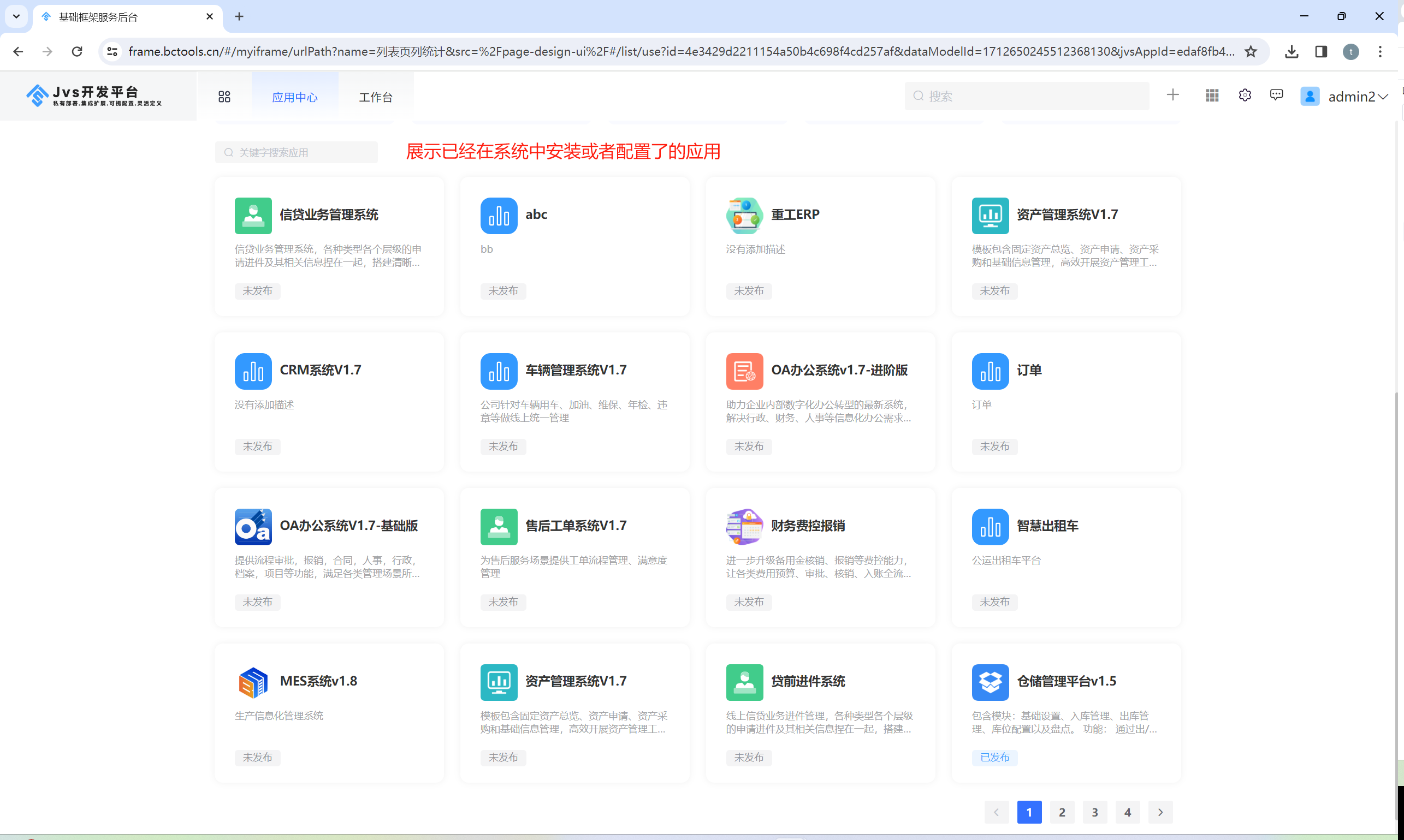
Task: Focus the top 搜索 input box
Action: pyautogui.click(x=1027, y=96)
